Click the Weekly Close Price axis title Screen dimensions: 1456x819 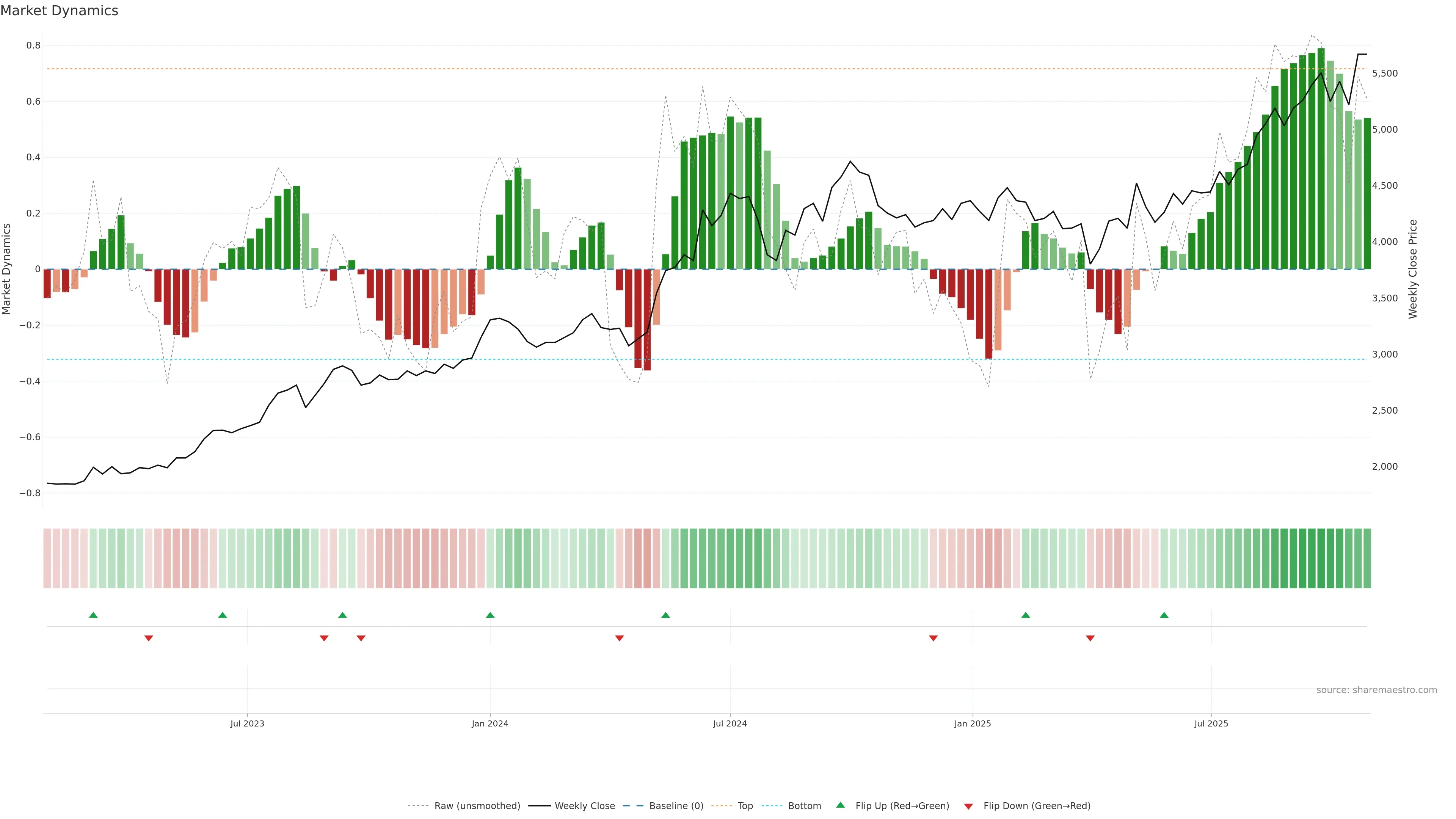1413,269
